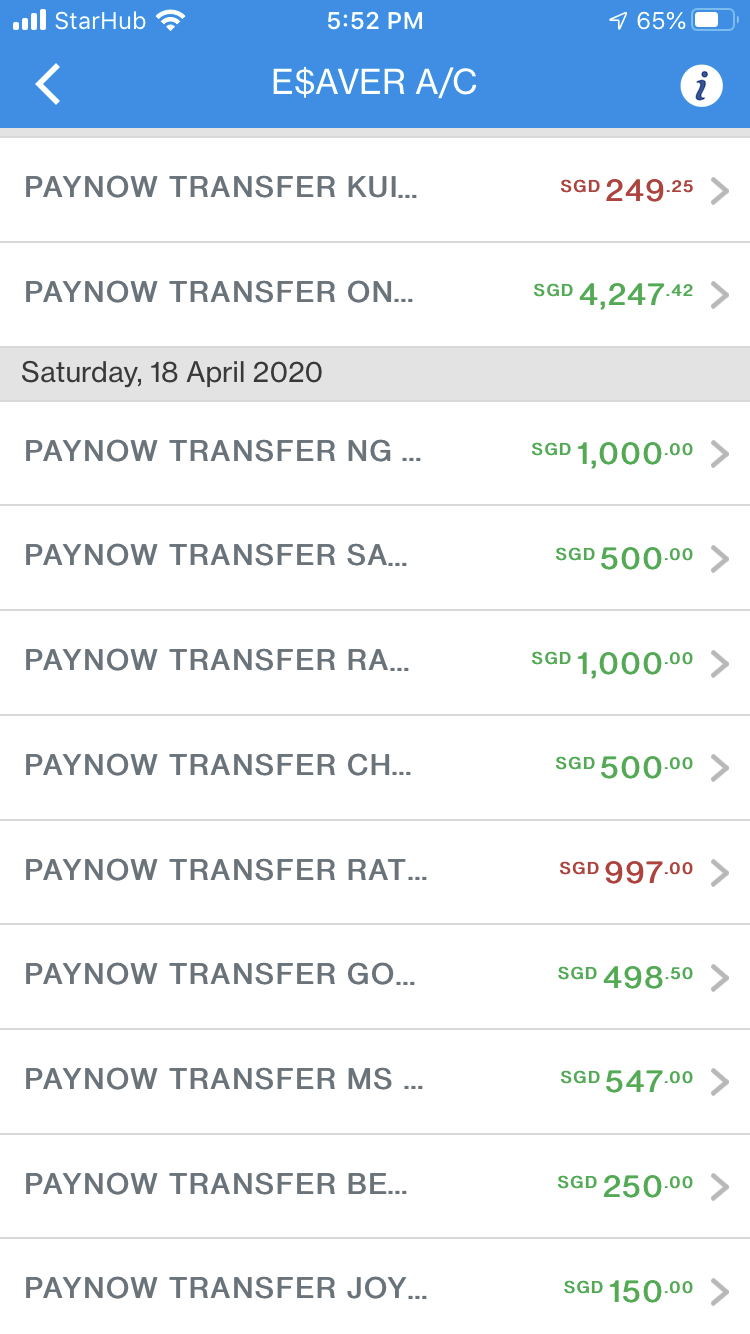The width and height of the screenshot is (750, 1334).
Task: Open PAYNOW TRANSFER KUI transaction
Action: [220, 188]
